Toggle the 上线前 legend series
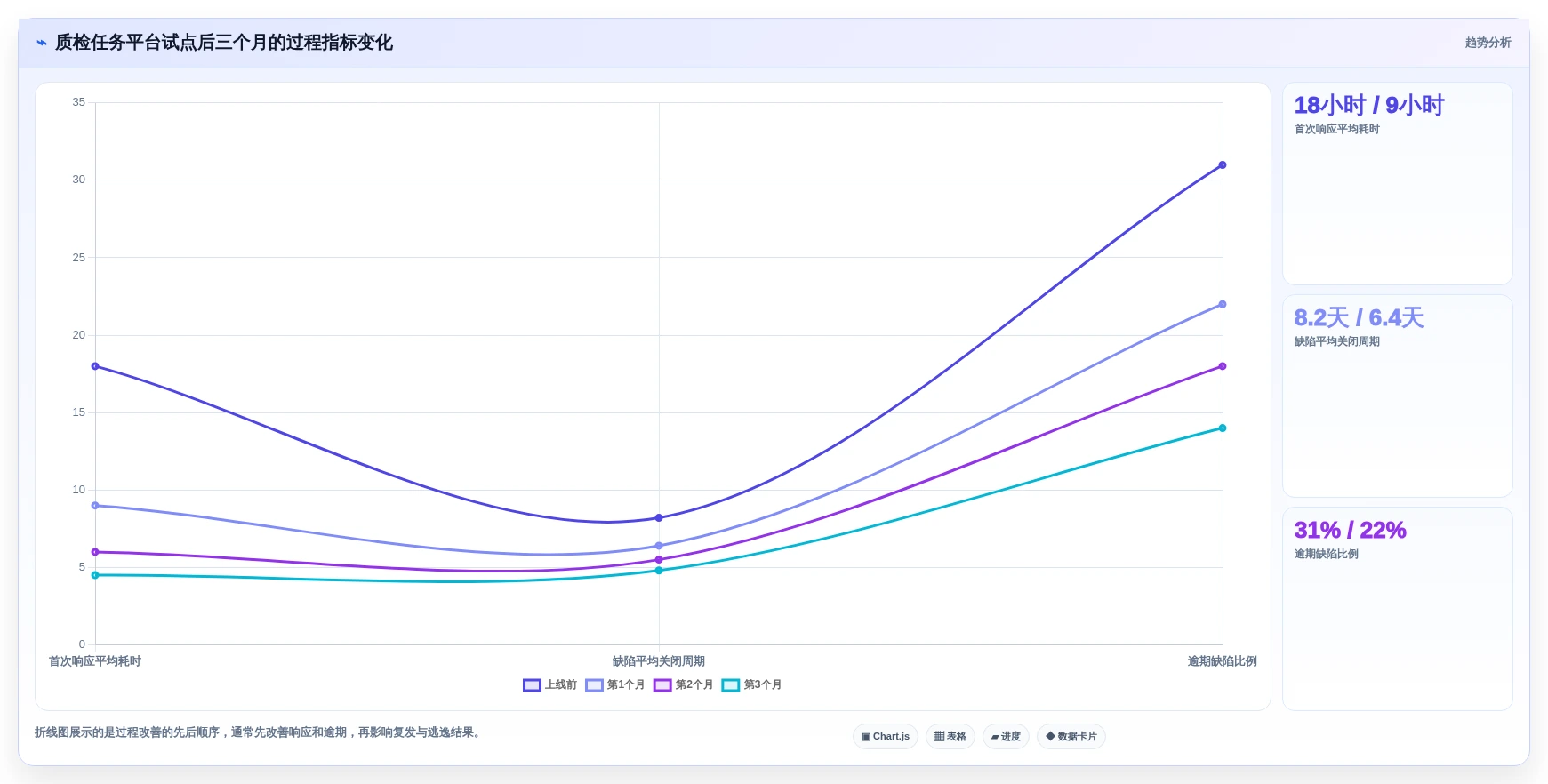 pos(549,685)
